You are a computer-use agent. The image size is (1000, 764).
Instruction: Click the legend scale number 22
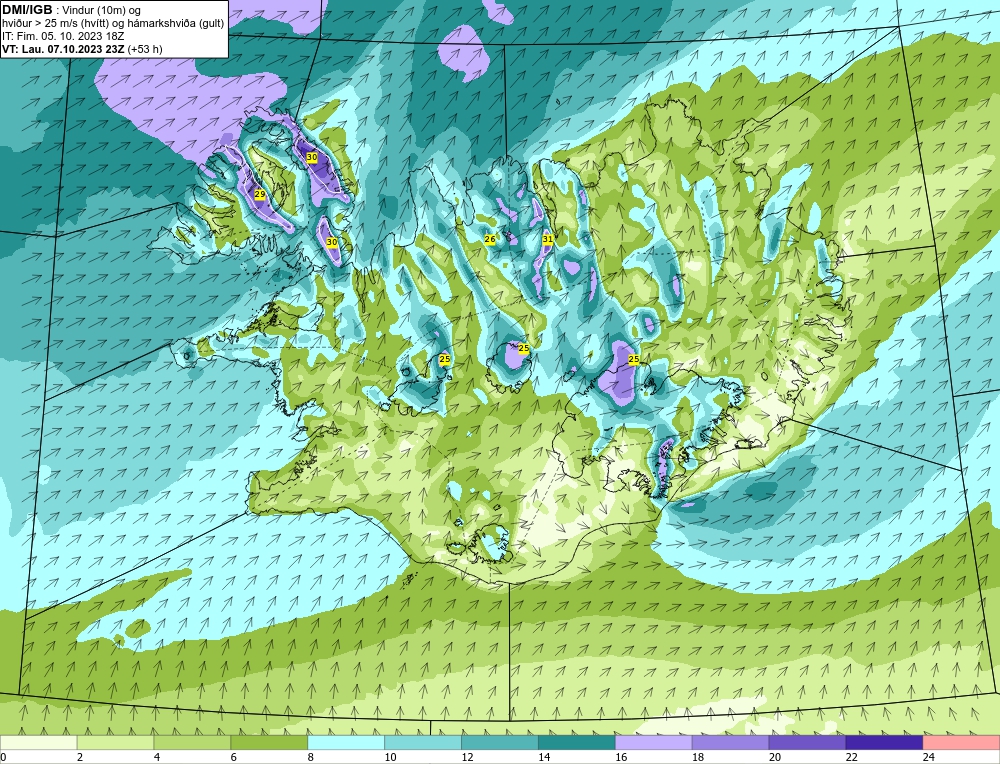[852, 757]
